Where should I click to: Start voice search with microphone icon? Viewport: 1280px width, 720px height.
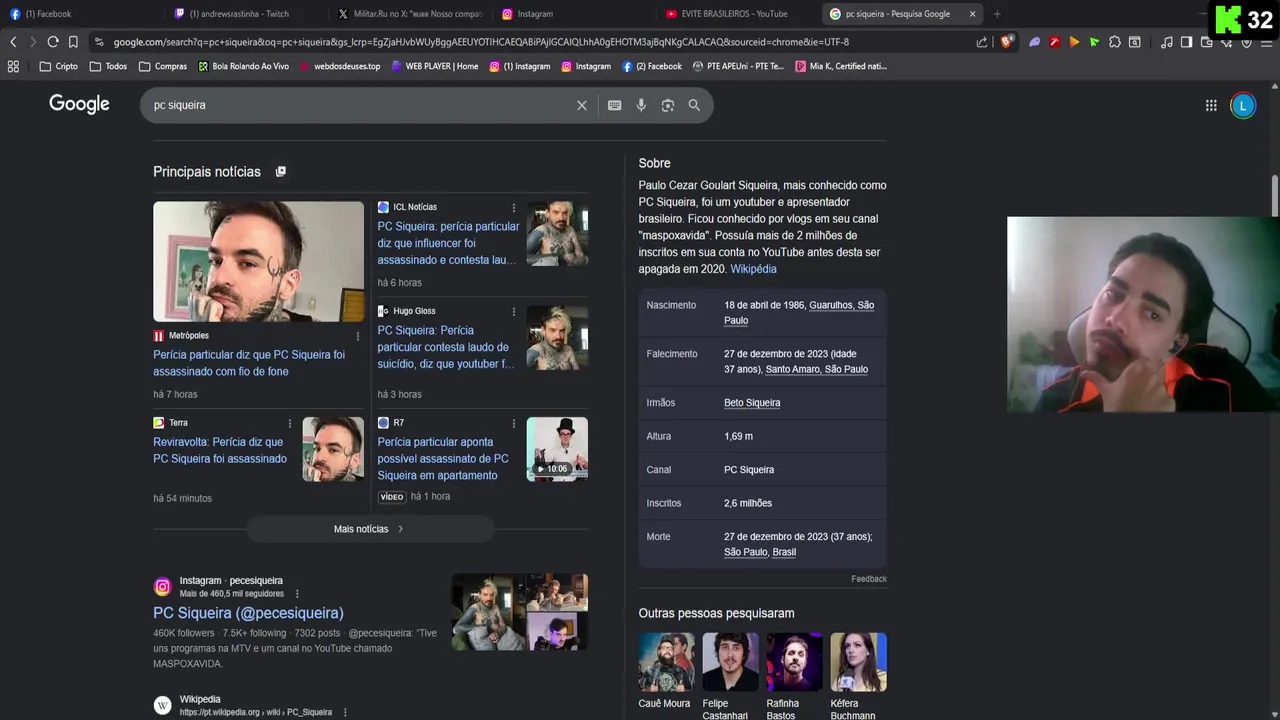pyautogui.click(x=641, y=105)
